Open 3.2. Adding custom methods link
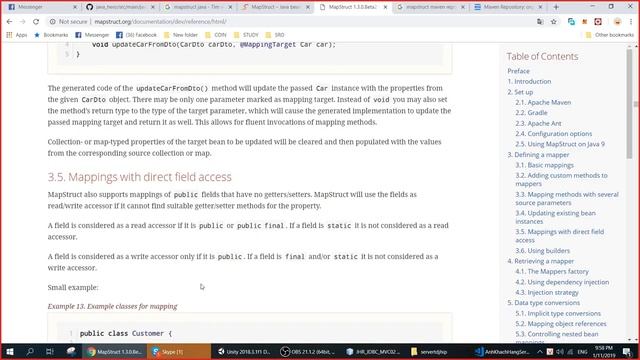Viewport: 640px width, 360px height. tap(561, 180)
